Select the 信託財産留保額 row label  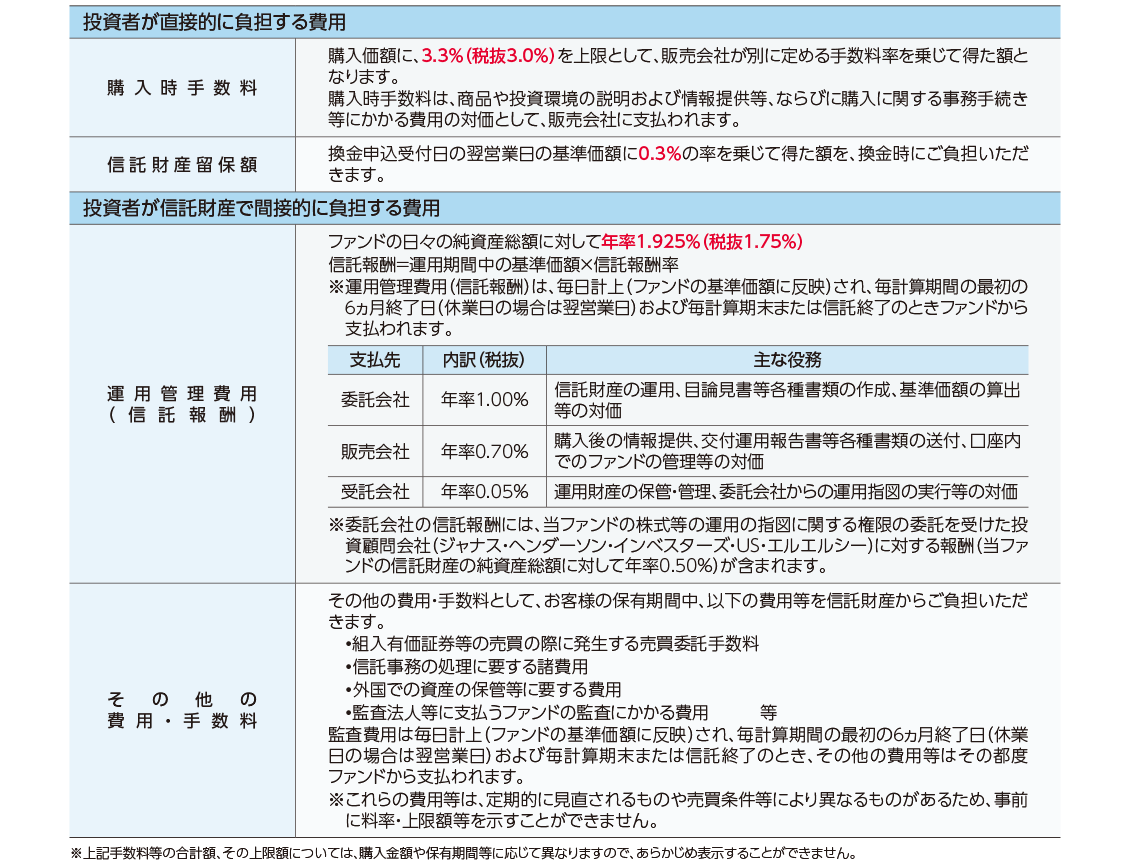(x=182, y=164)
